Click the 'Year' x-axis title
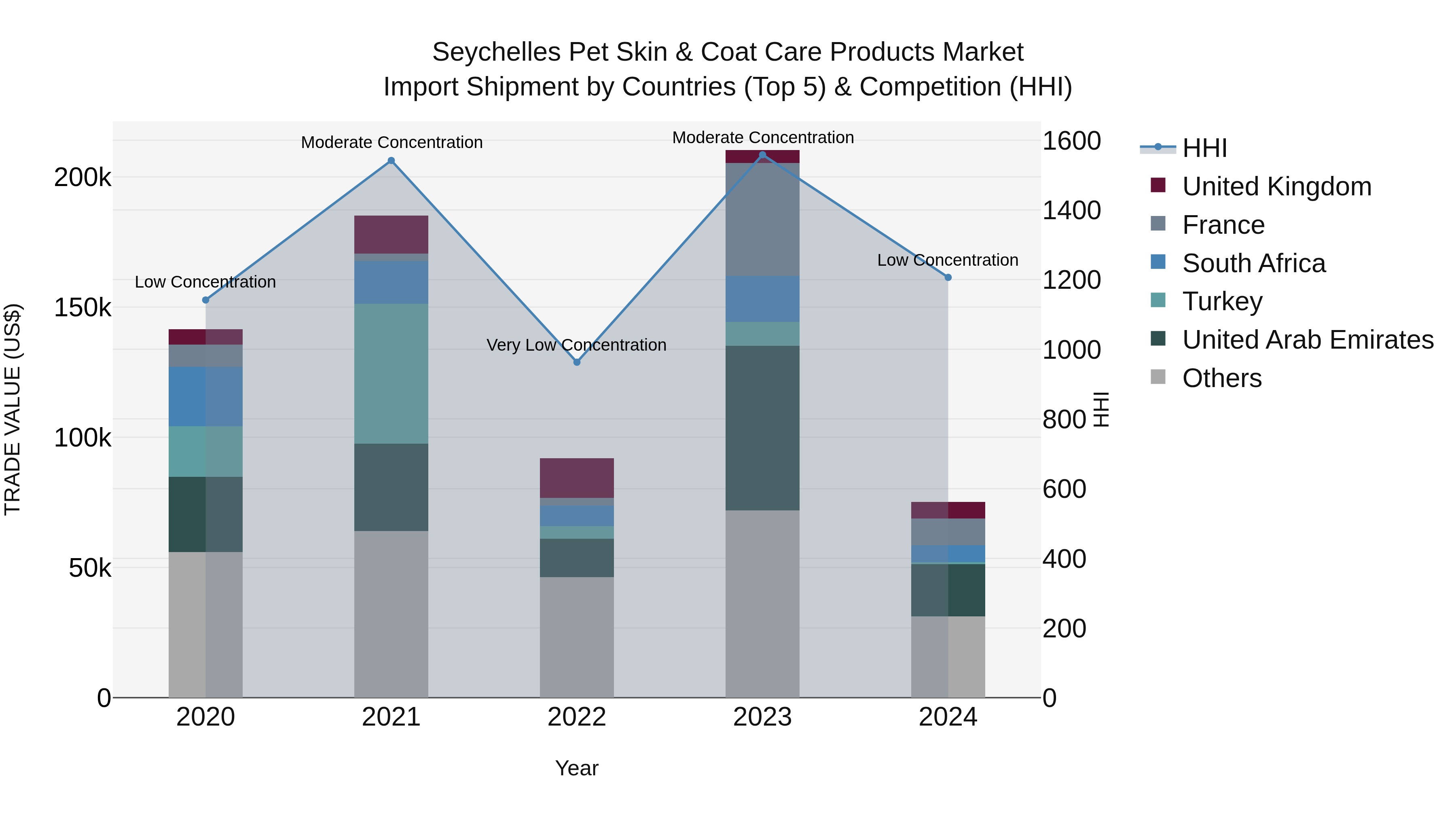This screenshot has height=819, width=1456. pyautogui.click(x=576, y=768)
